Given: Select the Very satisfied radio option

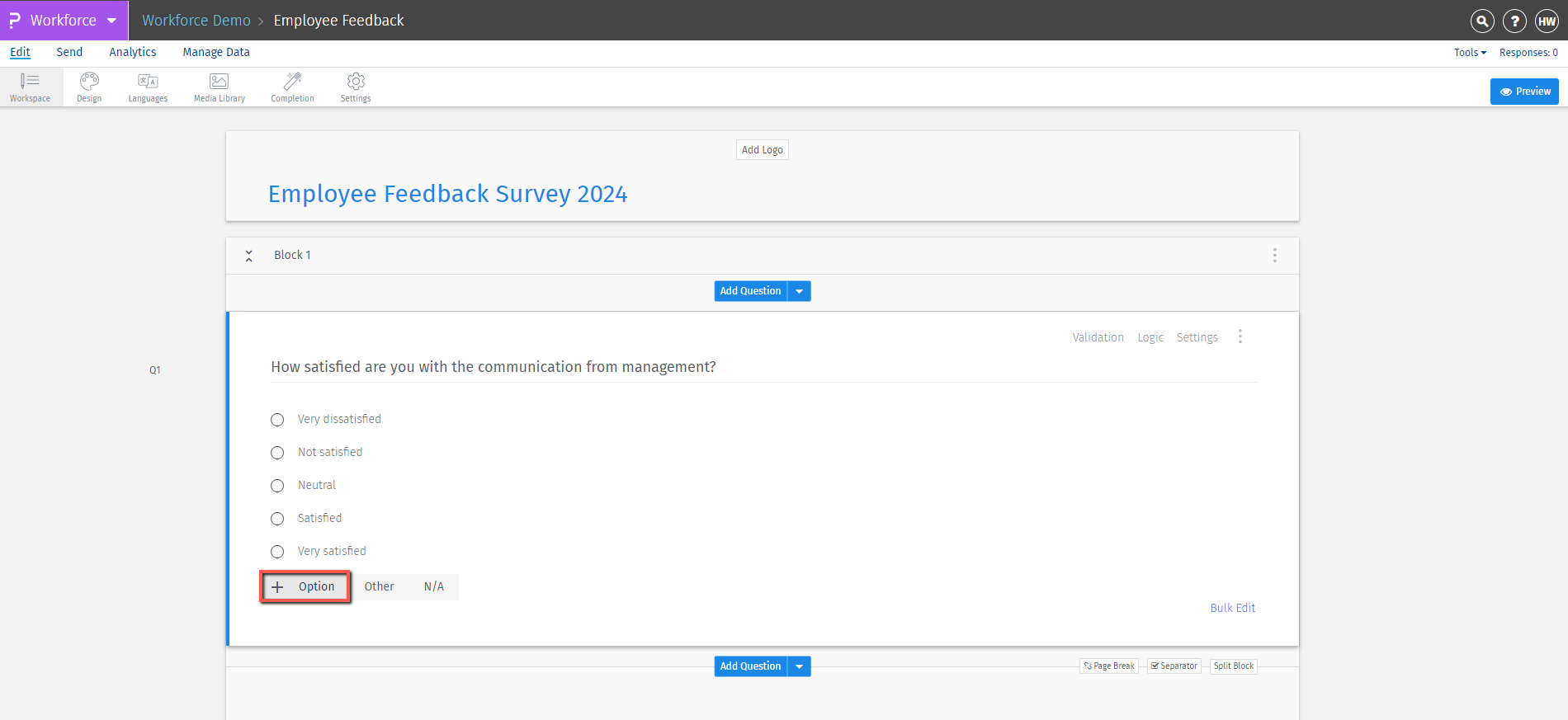Looking at the screenshot, I should pos(277,552).
